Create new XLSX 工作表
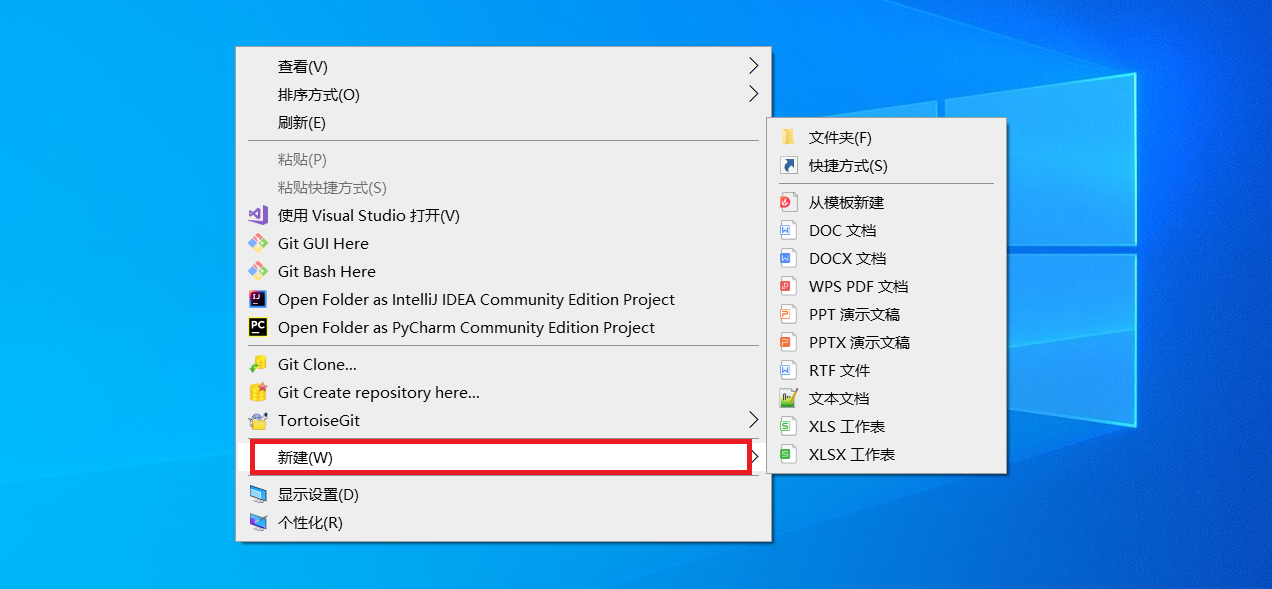The width and height of the screenshot is (1272, 589). (x=886, y=455)
